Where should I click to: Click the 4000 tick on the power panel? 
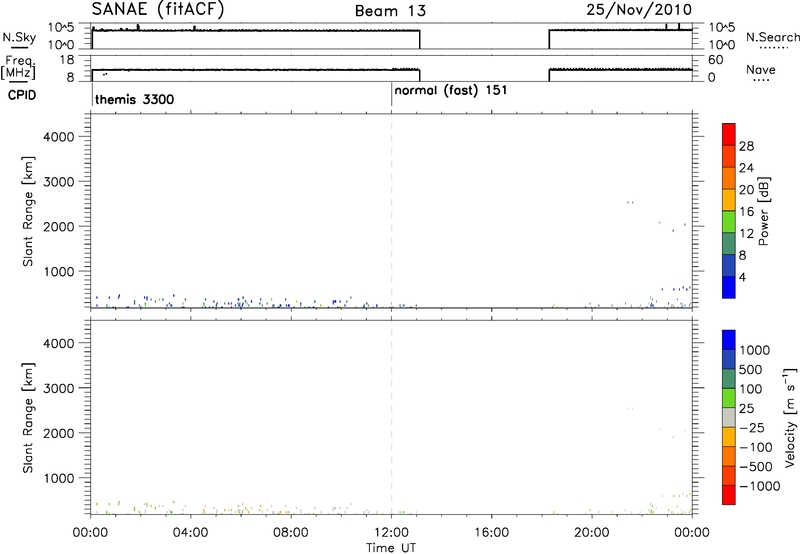click(x=58, y=137)
